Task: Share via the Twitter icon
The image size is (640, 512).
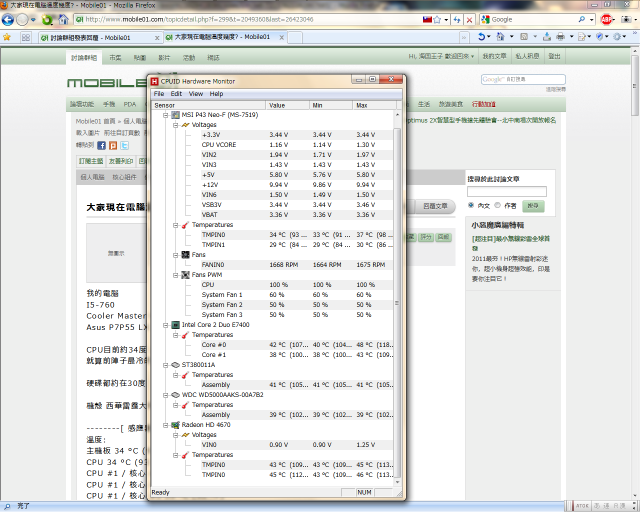Action: (124, 145)
